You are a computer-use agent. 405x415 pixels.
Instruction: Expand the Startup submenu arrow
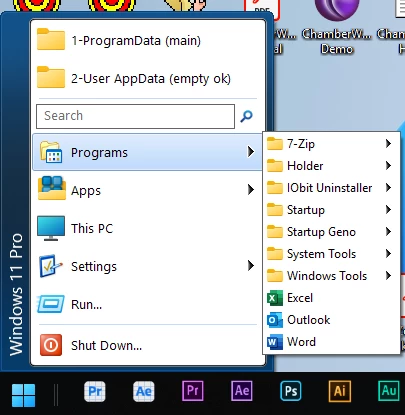coord(388,210)
